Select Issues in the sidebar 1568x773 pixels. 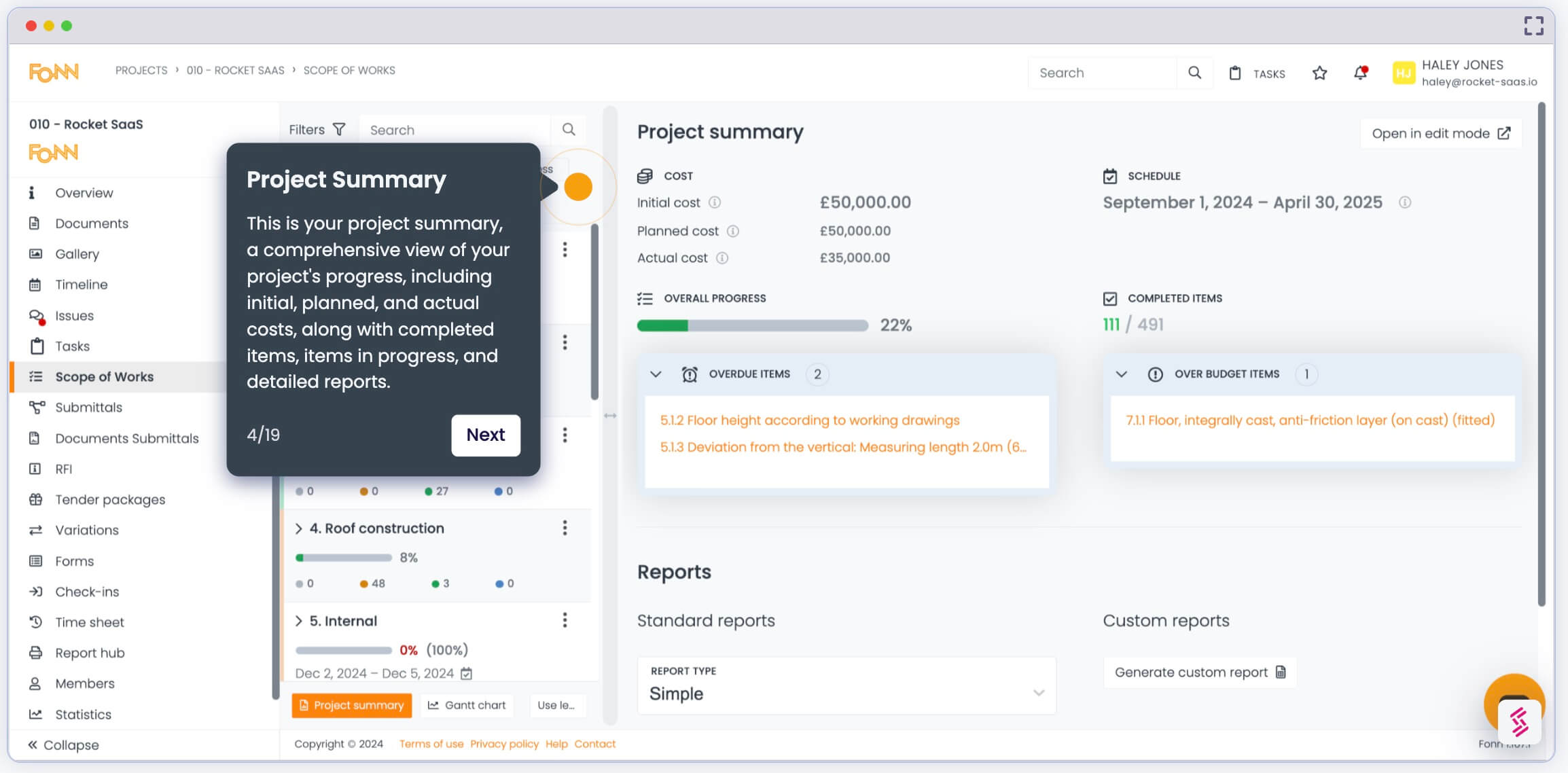tap(74, 316)
